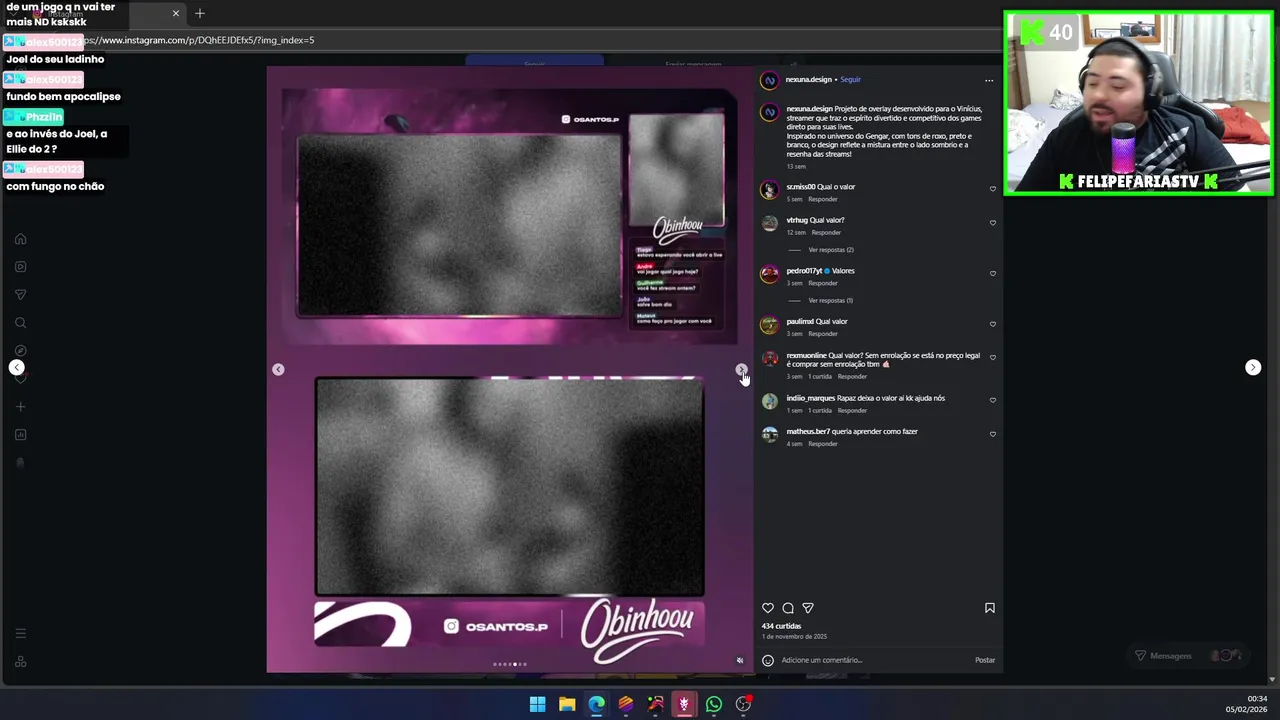Like vtrhug's comment
This screenshot has width=1280, height=720.
coord(993,222)
